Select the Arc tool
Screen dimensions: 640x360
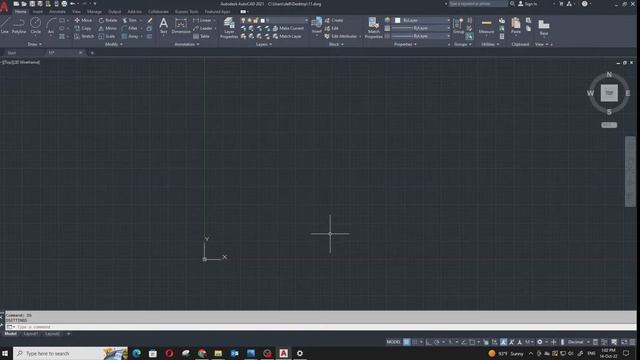click(x=51, y=25)
